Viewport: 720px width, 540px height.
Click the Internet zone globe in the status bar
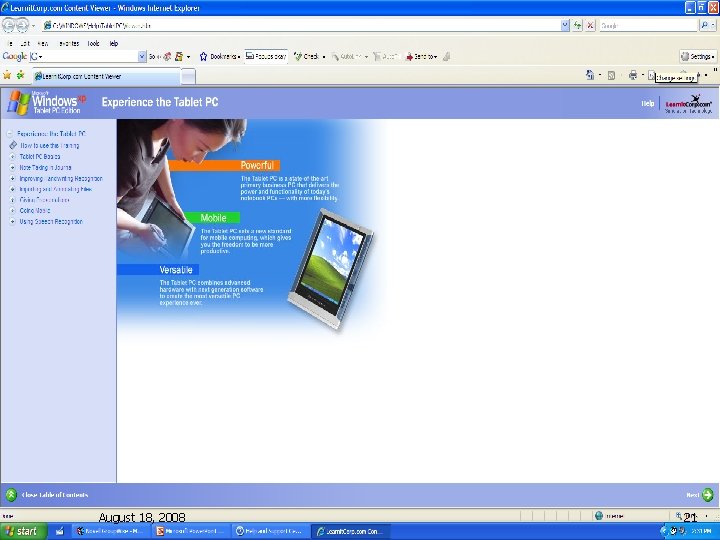[599, 516]
